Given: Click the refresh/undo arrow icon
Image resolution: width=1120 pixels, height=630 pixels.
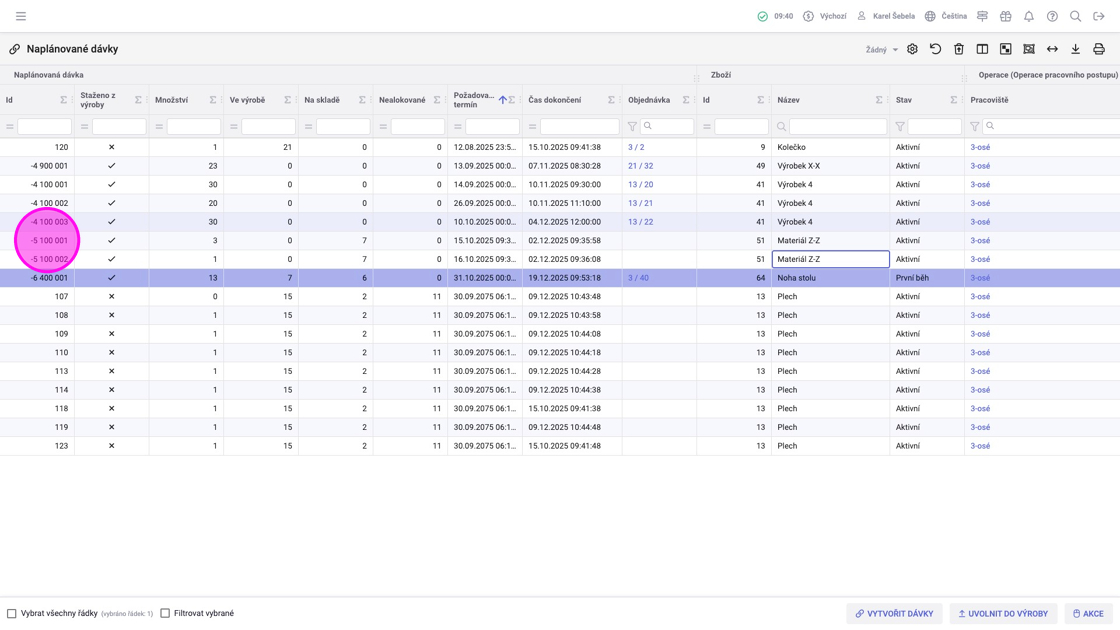Looking at the screenshot, I should pyautogui.click(x=935, y=49).
